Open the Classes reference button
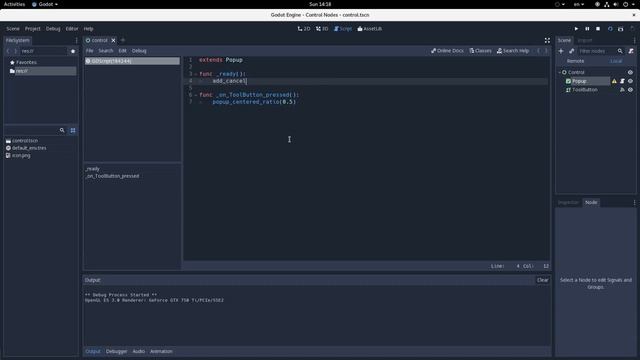This screenshot has height=360, width=640. pos(480,51)
